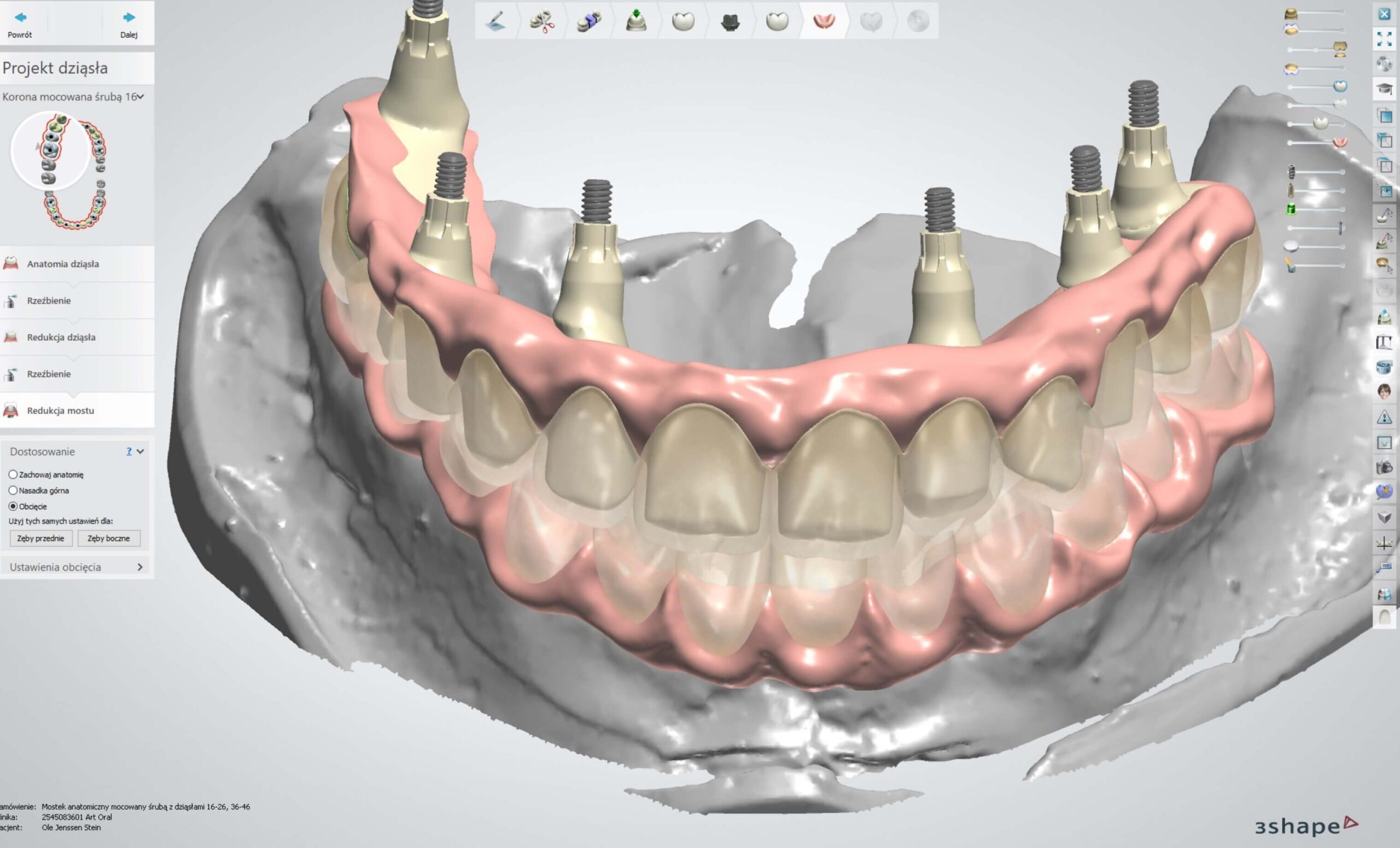Image resolution: width=1400 pixels, height=848 pixels.
Task: Toggle fullscreen with the expand arrows icon
Action: click(1384, 39)
